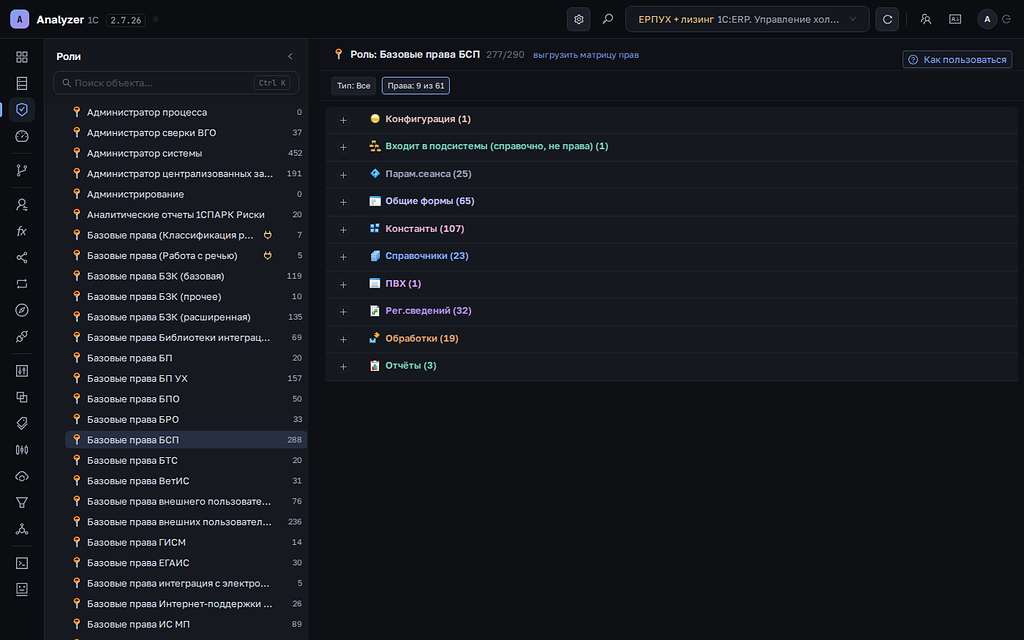The image size is (1024, 640).
Task: Open global search with the magnifier icon
Action: [607, 20]
